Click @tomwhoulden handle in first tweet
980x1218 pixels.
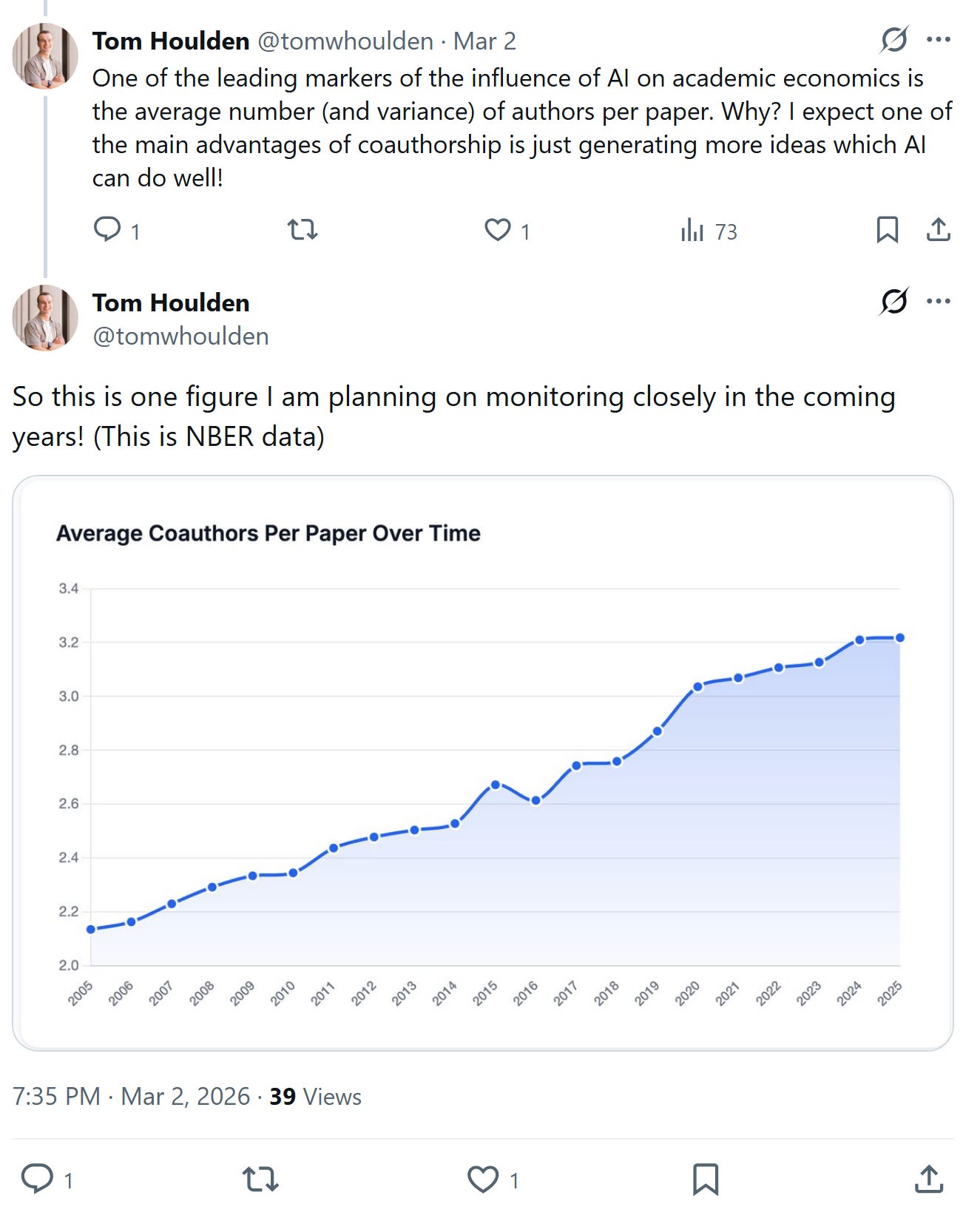(345, 41)
